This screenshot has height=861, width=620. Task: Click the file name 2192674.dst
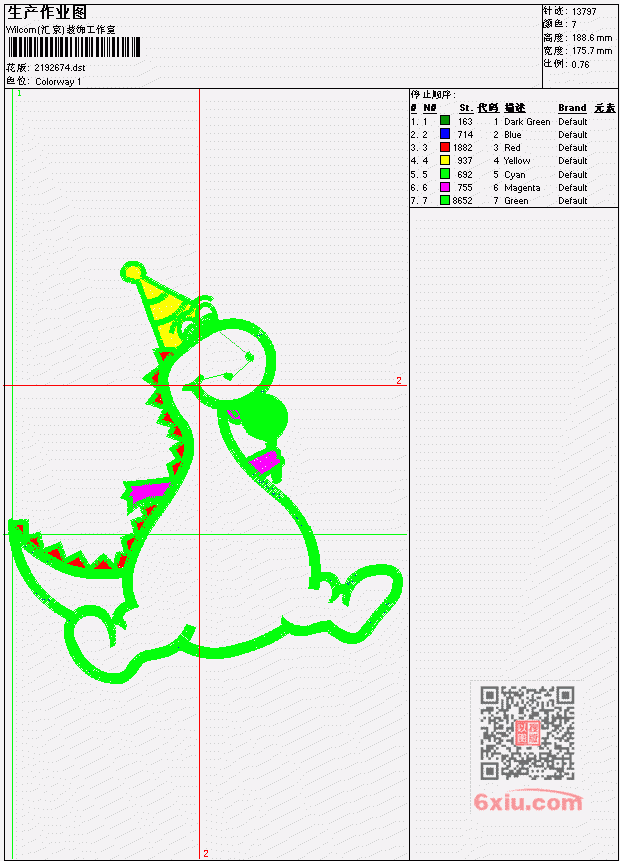coord(59,68)
